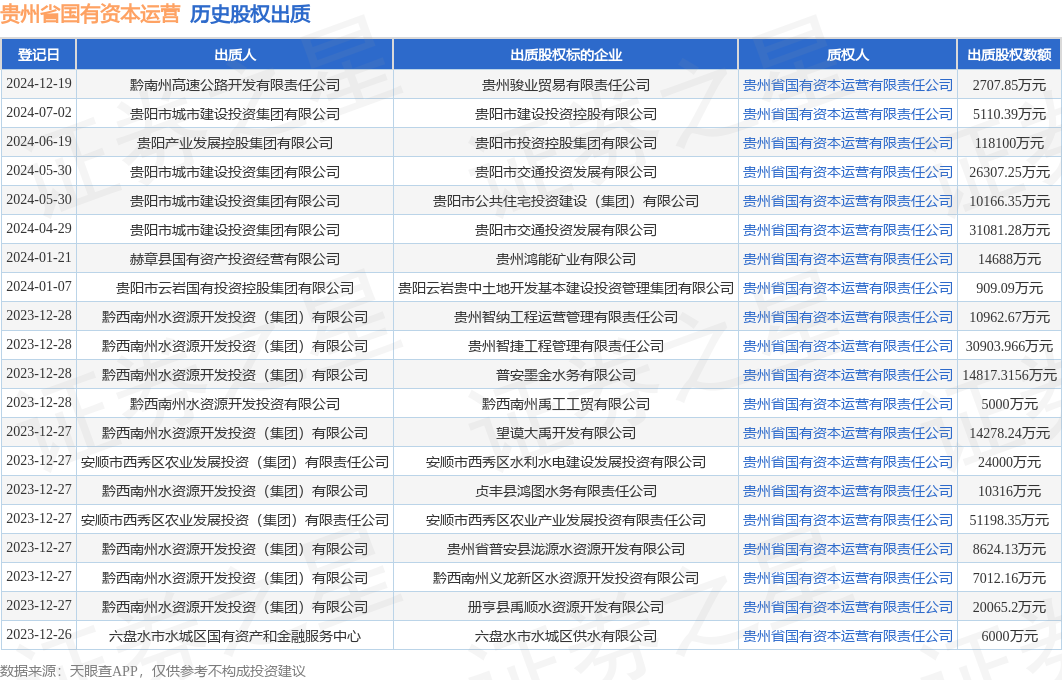Click 贵阳云岩贵中土地开发基本建设投资管理集团有限公司
The height and width of the screenshot is (680, 1062).
(566, 289)
